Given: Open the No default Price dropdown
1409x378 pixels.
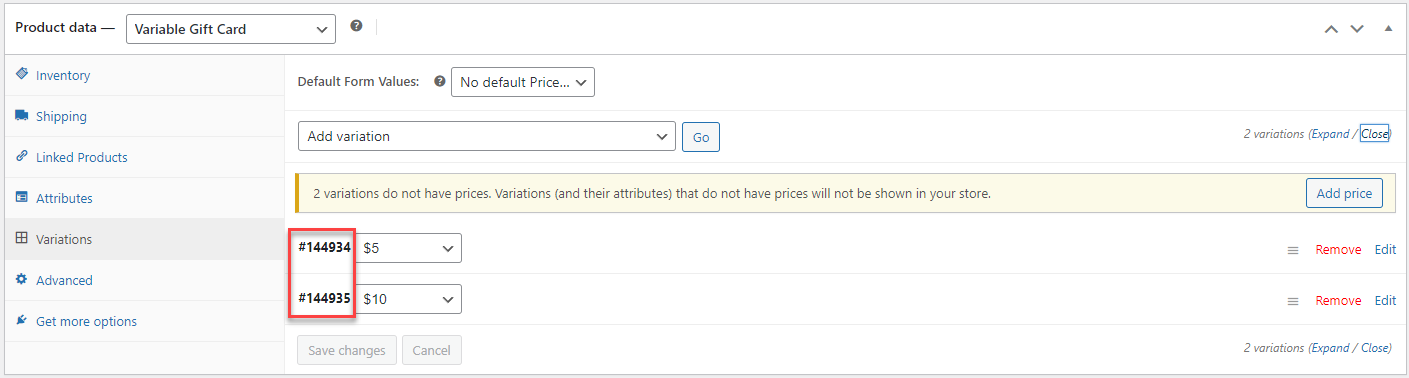Looking at the screenshot, I should tap(523, 82).
